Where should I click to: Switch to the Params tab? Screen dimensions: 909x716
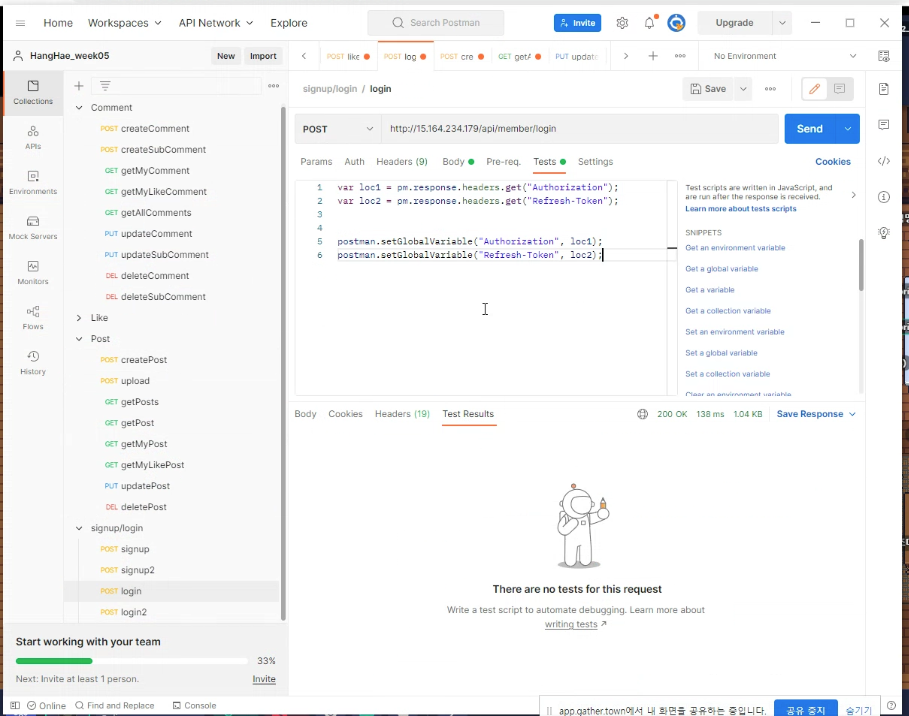(x=316, y=162)
